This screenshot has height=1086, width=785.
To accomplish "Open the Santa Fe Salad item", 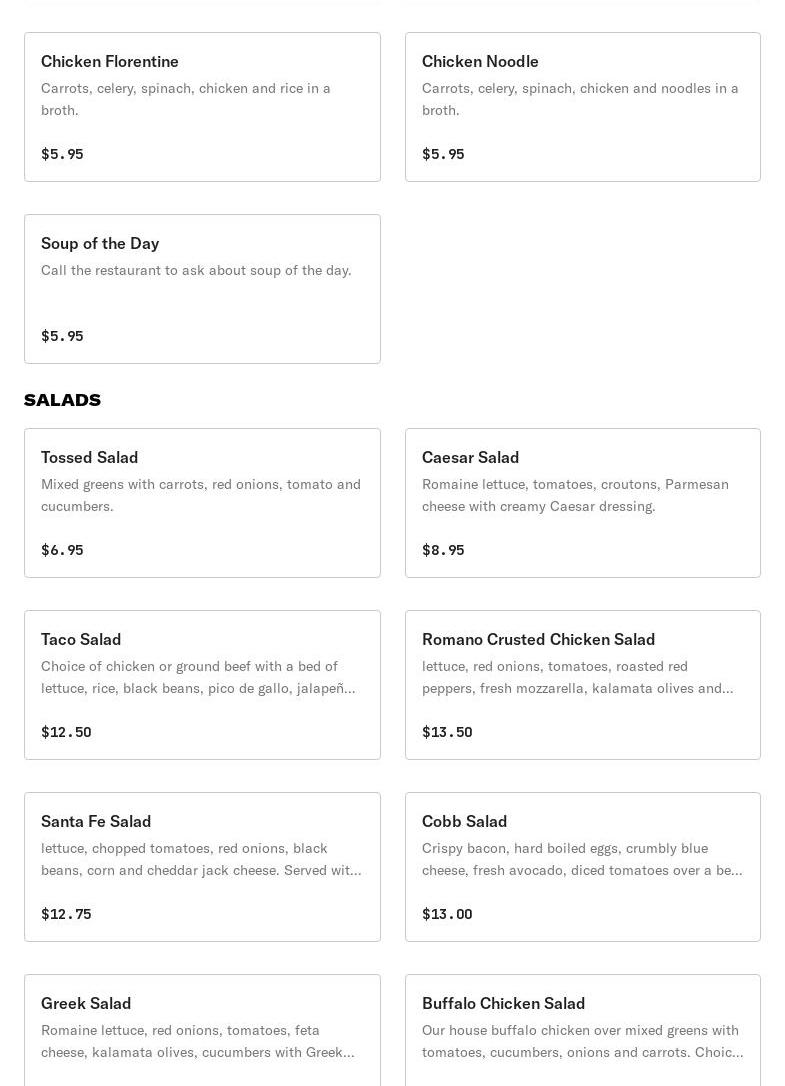I will tap(202, 867).
